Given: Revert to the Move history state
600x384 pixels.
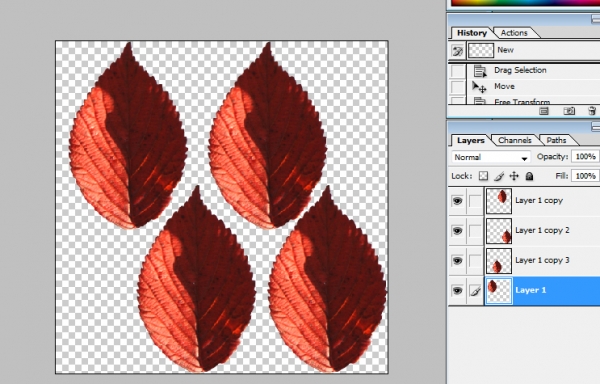Looking at the screenshot, I should point(504,86).
